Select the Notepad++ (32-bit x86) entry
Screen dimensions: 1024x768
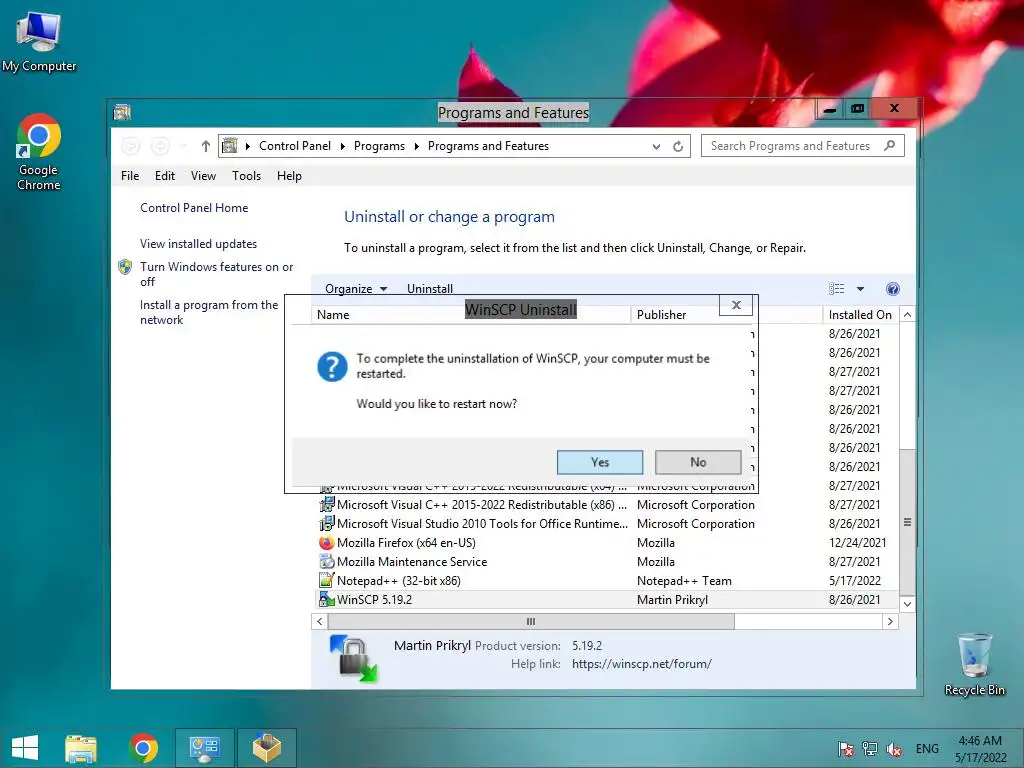pos(607,581)
